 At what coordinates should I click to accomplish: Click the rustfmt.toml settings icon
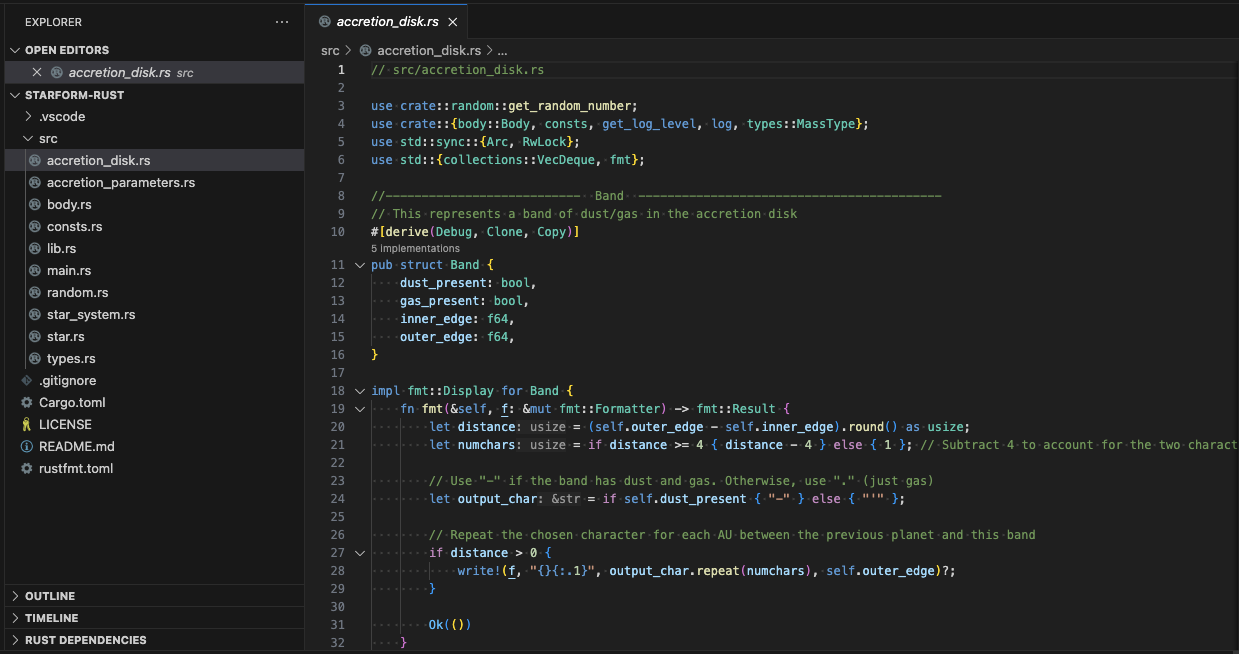point(25,468)
